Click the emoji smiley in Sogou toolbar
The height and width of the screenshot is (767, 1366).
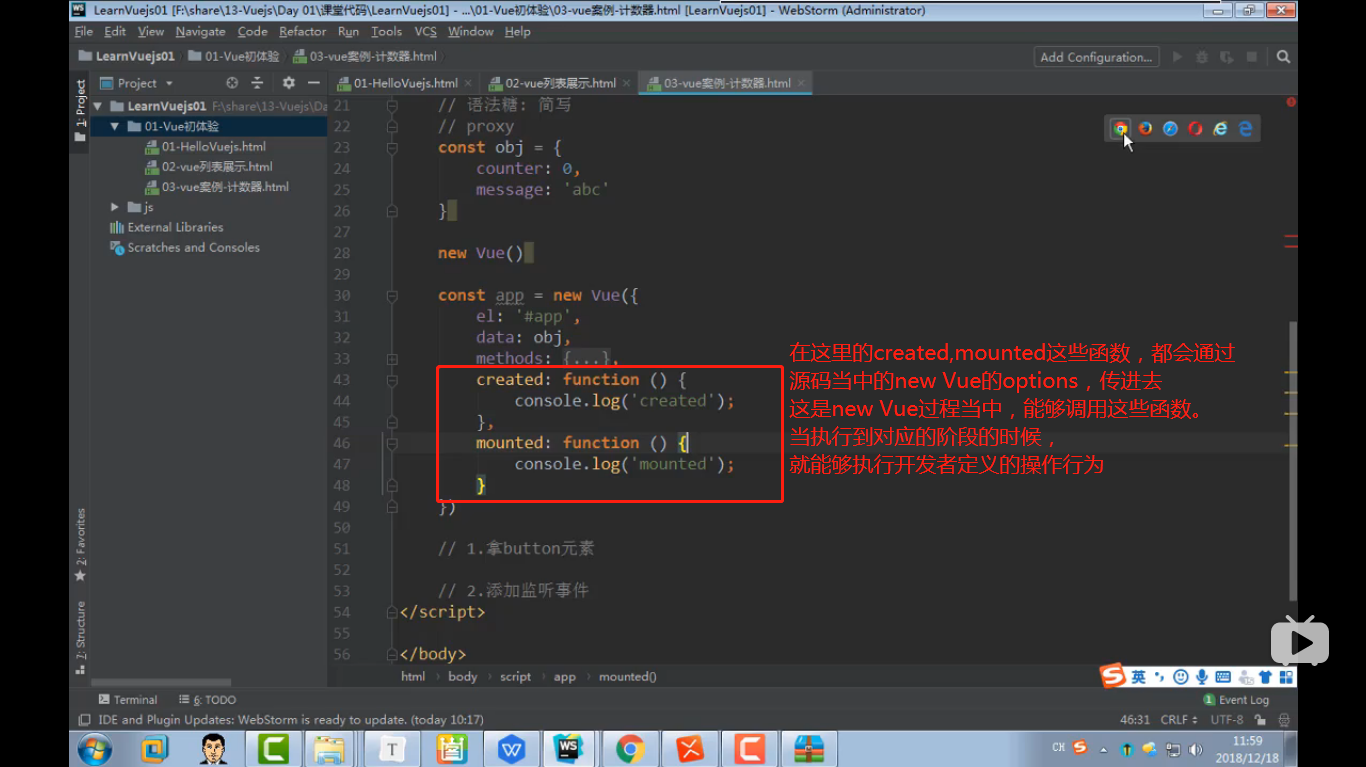tap(1181, 677)
